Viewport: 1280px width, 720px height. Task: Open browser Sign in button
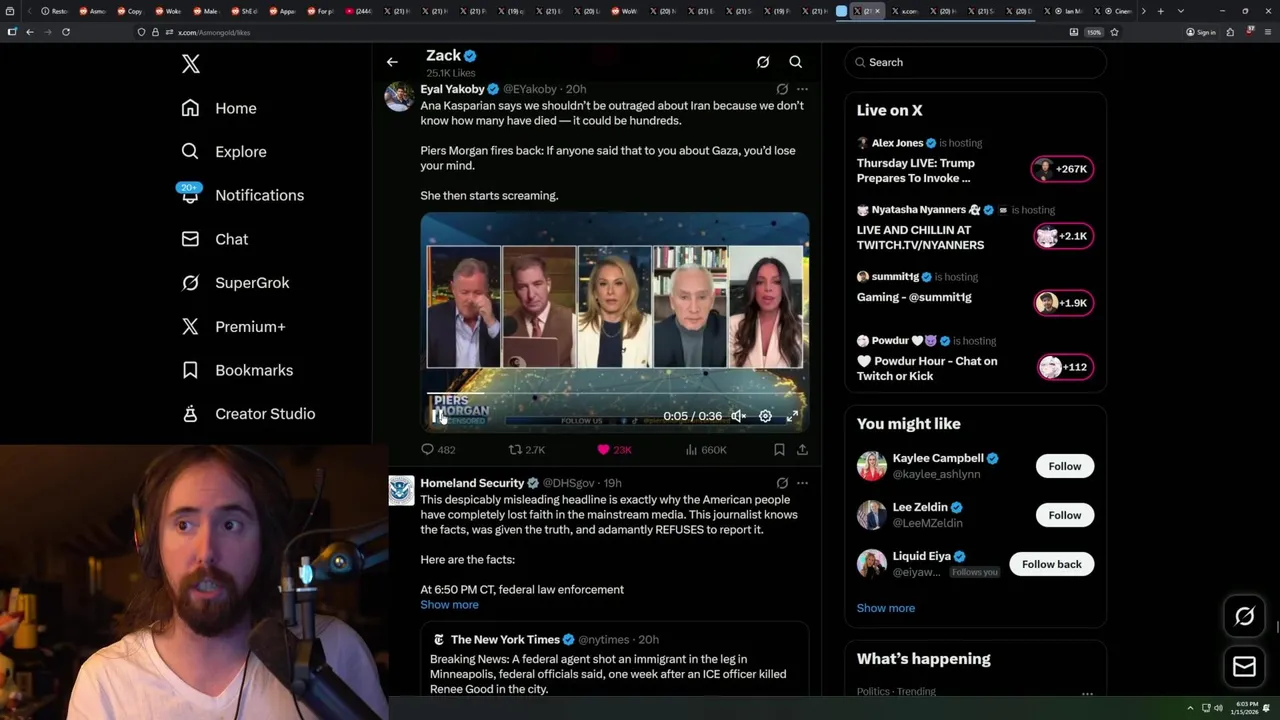[1201, 32]
